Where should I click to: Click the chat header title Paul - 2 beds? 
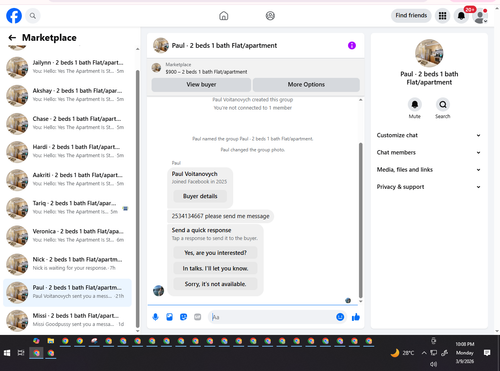pos(224,45)
